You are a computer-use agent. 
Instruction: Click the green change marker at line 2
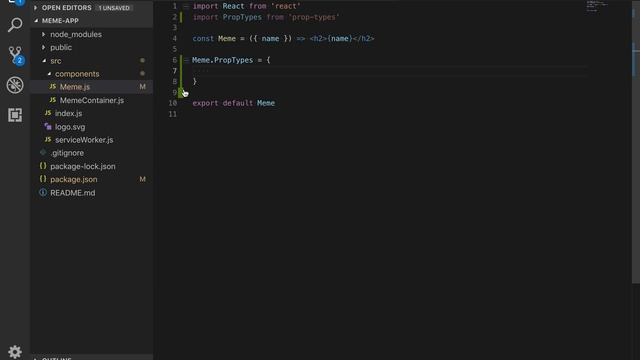[181, 17]
